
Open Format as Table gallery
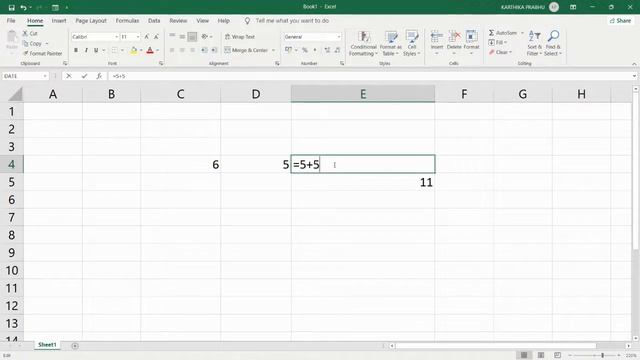click(x=391, y=43)
